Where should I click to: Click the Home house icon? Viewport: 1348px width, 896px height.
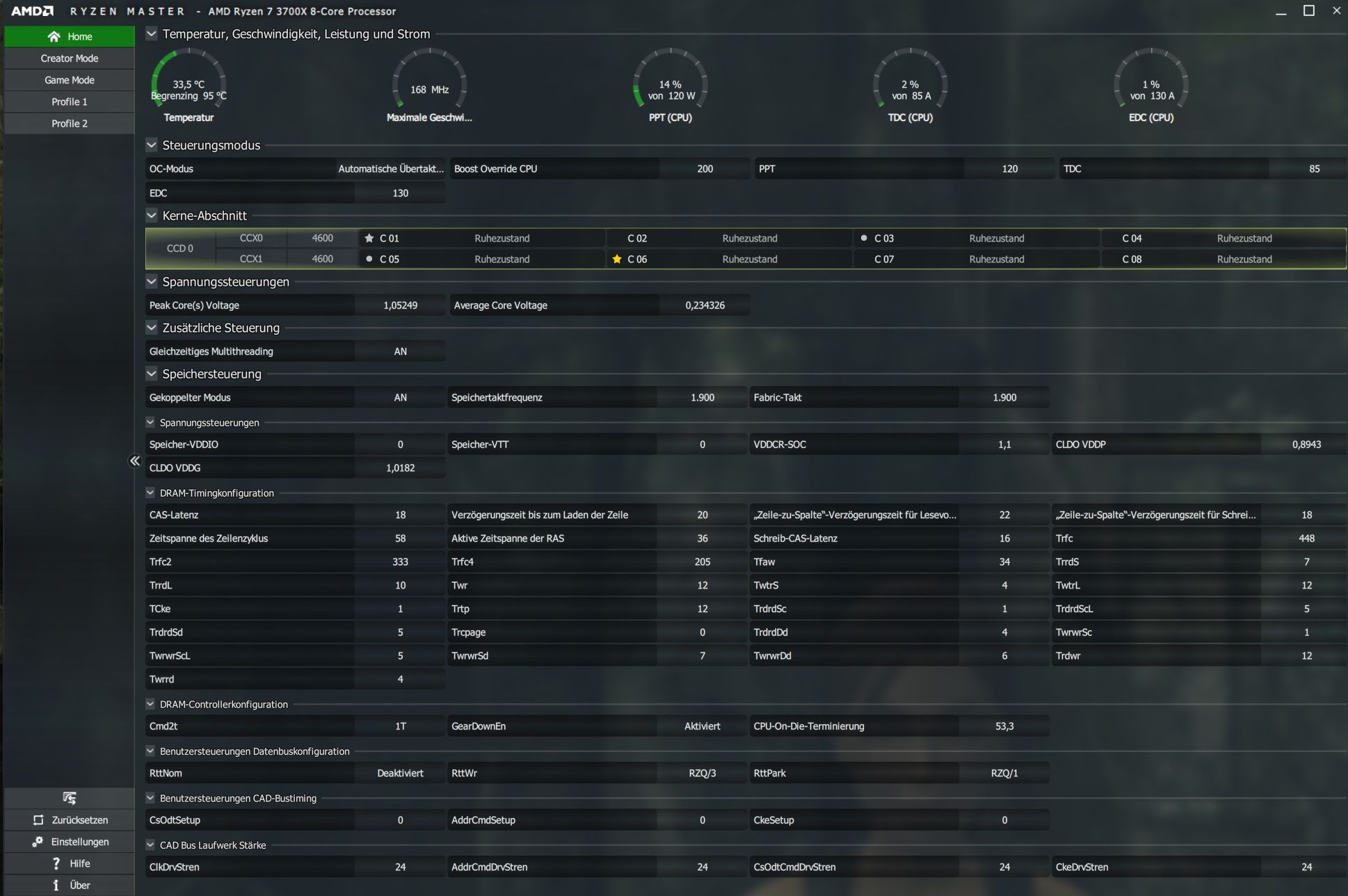point(54,36)
